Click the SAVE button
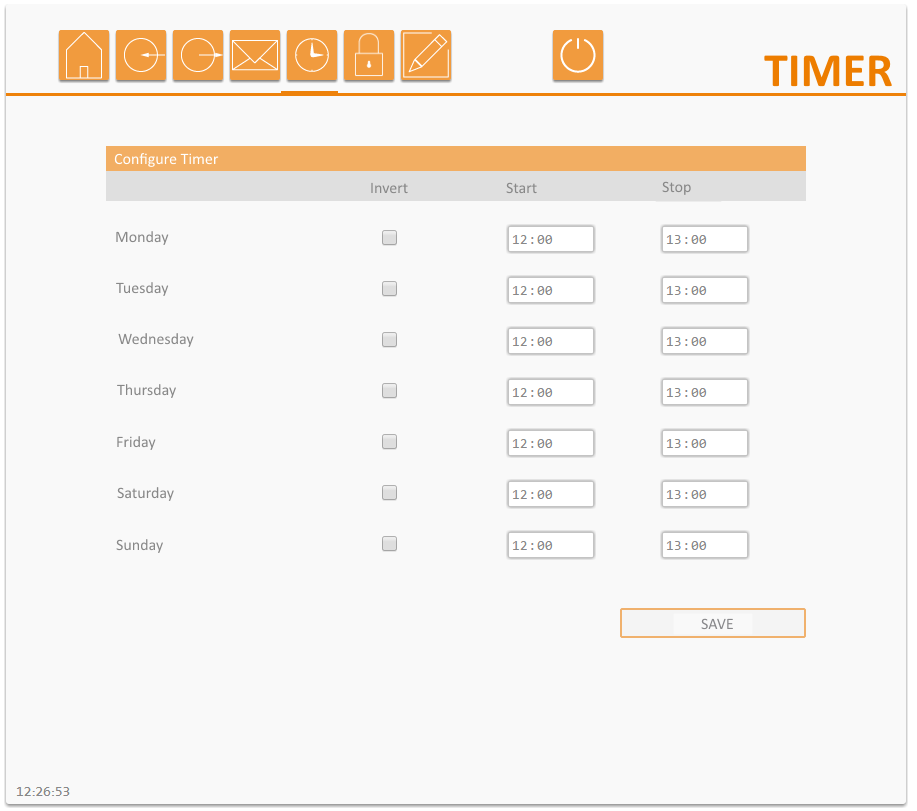 click(713, 623)
